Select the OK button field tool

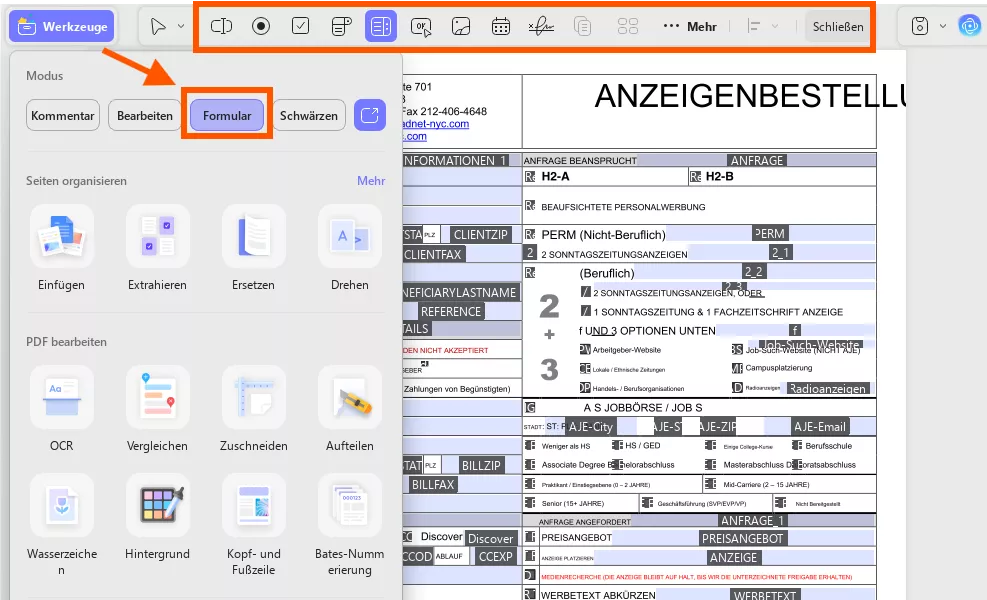(x=421, y=26)
